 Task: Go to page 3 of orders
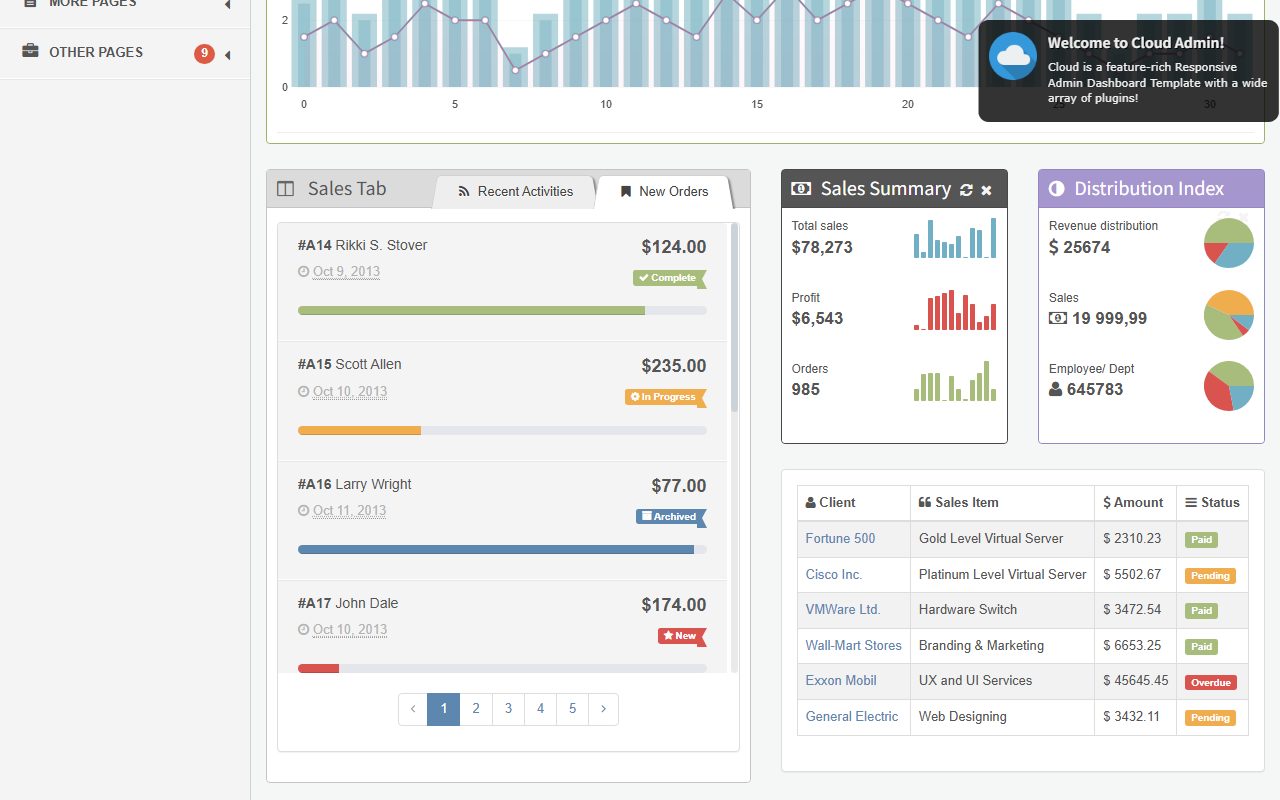tap(508, 709)
